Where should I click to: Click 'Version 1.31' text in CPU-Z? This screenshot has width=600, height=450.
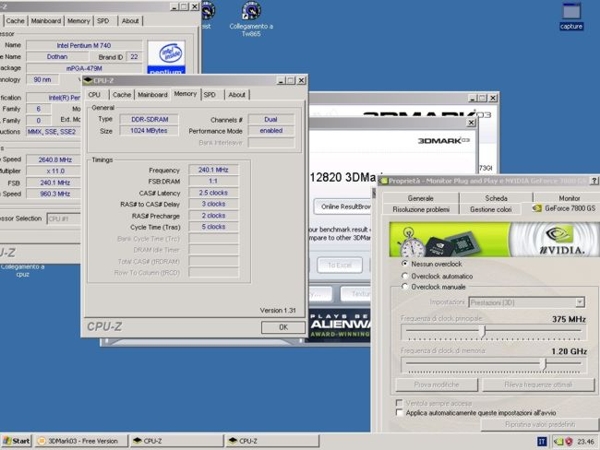click(x=277, y=310)
